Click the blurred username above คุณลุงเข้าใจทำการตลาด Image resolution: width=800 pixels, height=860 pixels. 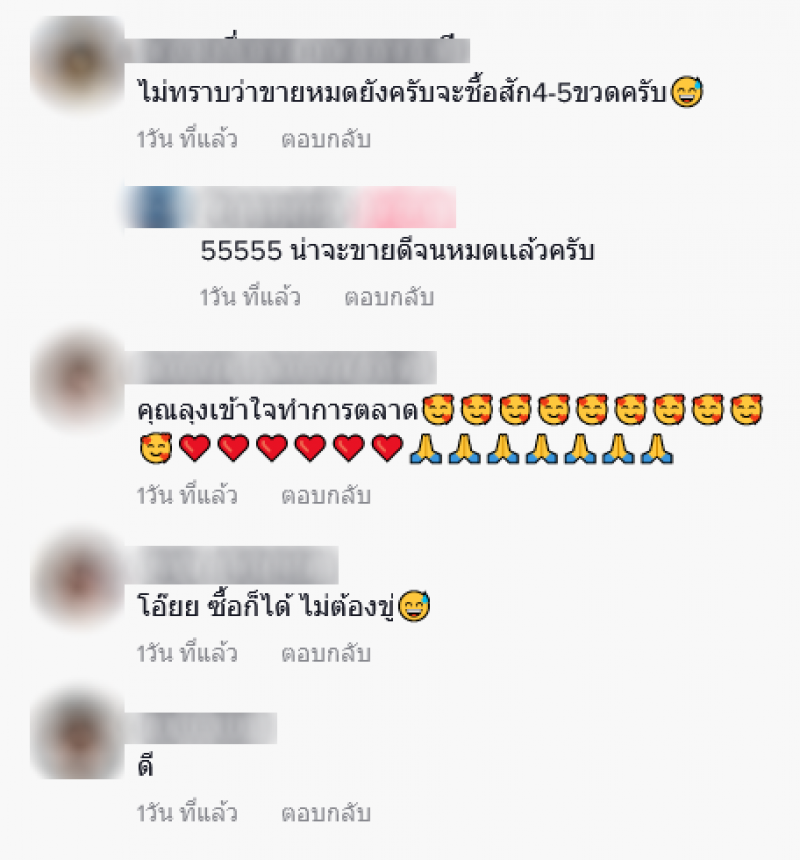[x=281, y=367]
